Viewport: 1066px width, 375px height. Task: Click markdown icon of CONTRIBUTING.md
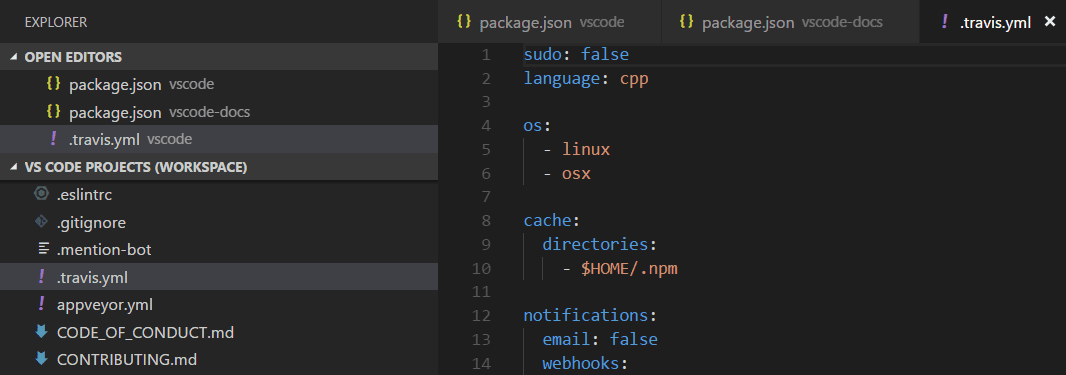click(41, 359)
